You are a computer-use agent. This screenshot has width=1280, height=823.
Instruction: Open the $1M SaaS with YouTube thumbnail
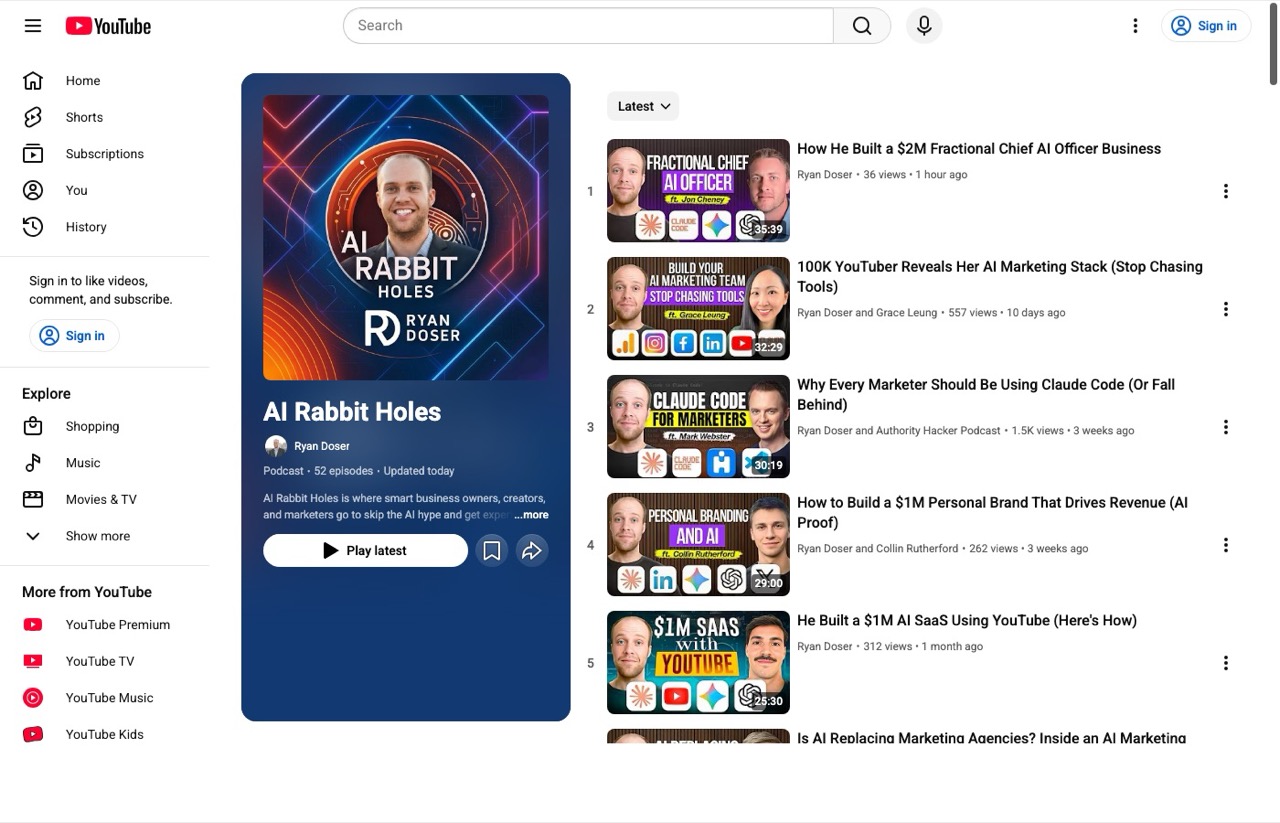pos(698,662)
